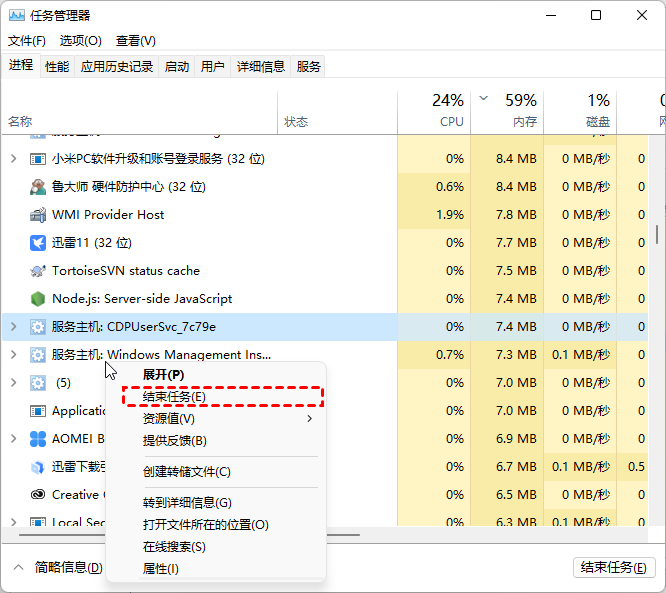The width and height of the screenshot is (666, 593).
Task: Click the 7.8 MB memory value
Action: point(516,215)
